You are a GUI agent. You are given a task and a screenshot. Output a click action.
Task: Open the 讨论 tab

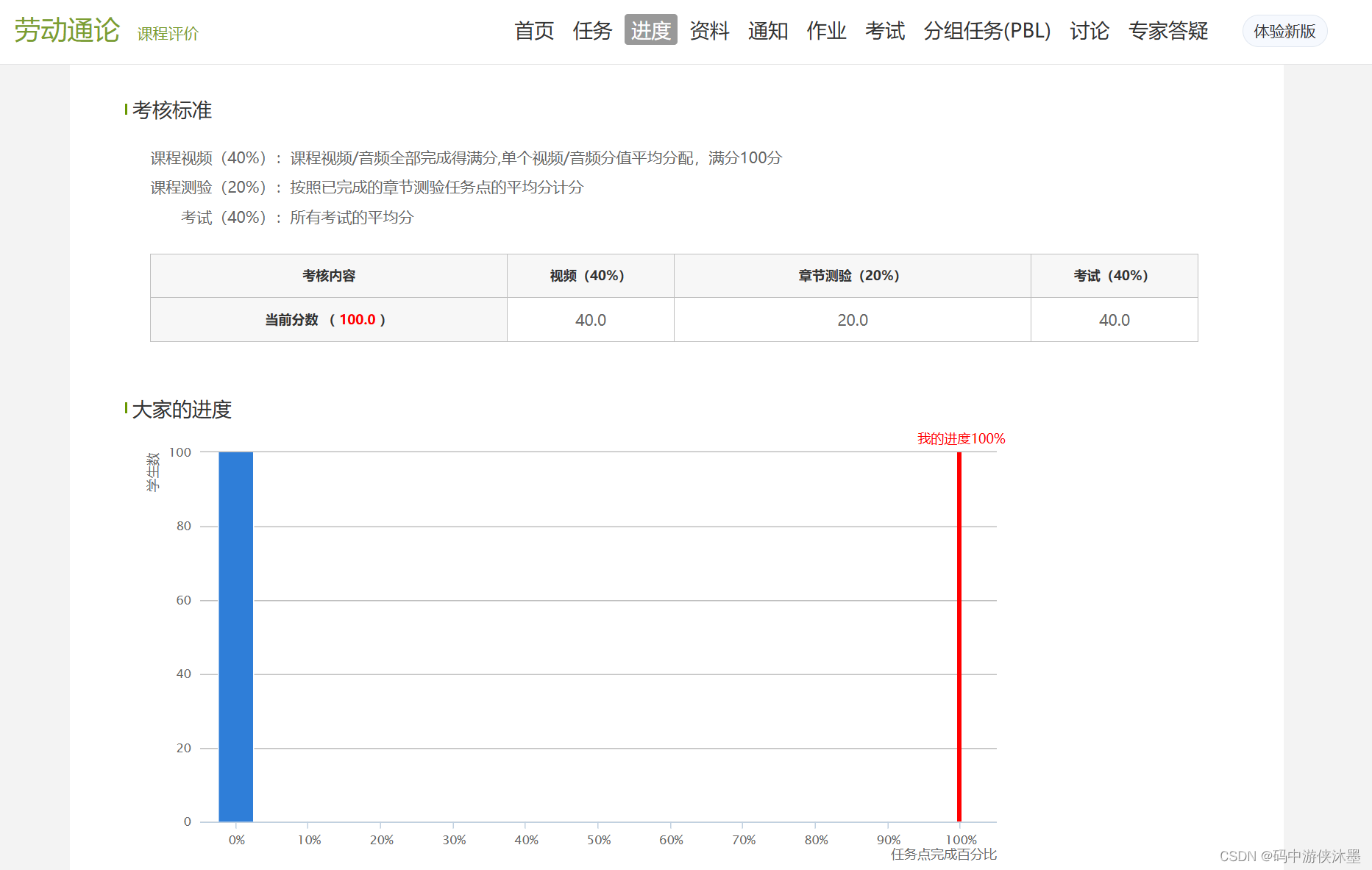(x=1090, y=31)
